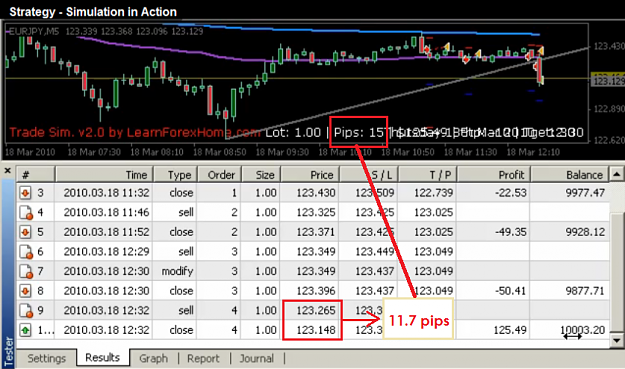The height and width of the screenshot is (369, 625).
Task: Sort by the Balance column header
Action: point(570,175)
